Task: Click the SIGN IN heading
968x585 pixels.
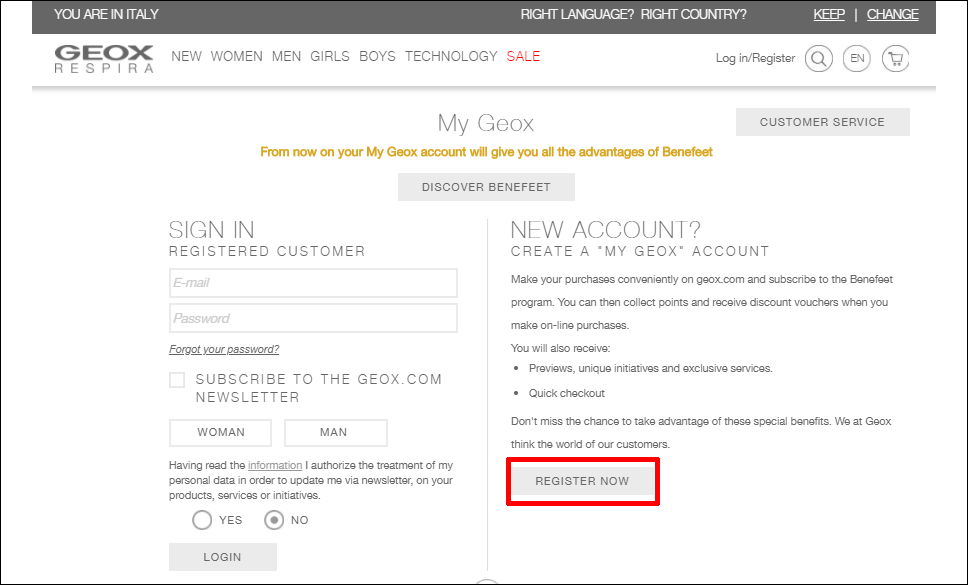Action: 212,230
